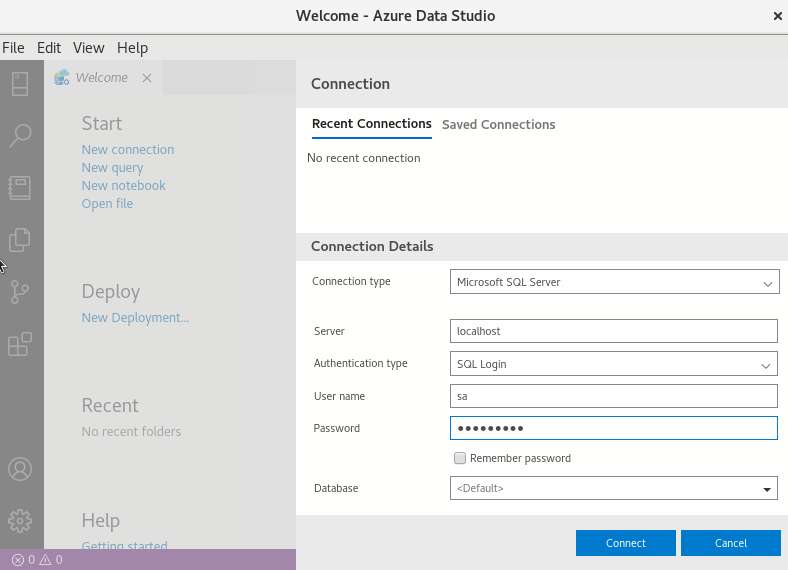Open the Notebooks view icon
Image resolution: width=788 pixels, height=570 pixels.
[x=20, y=187]
